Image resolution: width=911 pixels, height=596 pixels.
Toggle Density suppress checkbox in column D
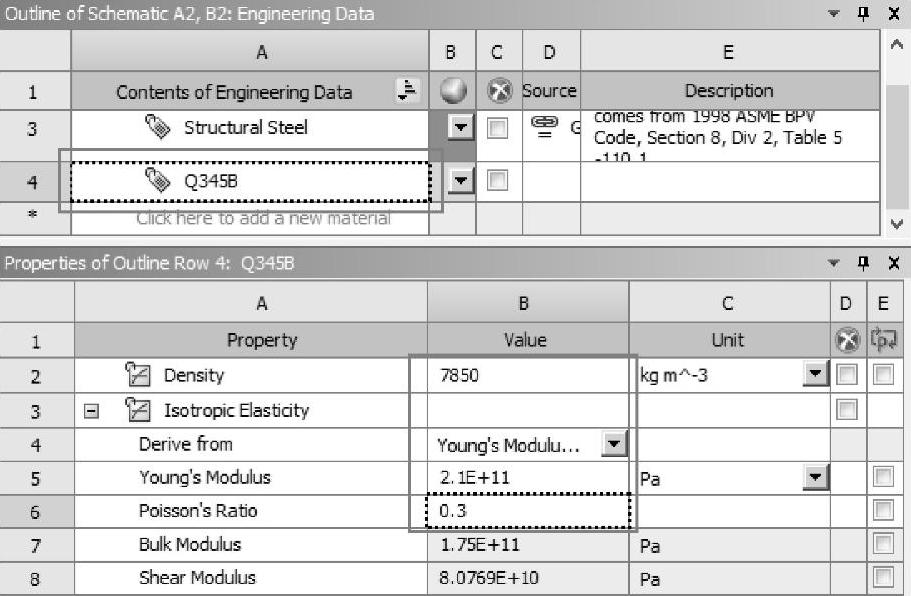coord(847,375)
